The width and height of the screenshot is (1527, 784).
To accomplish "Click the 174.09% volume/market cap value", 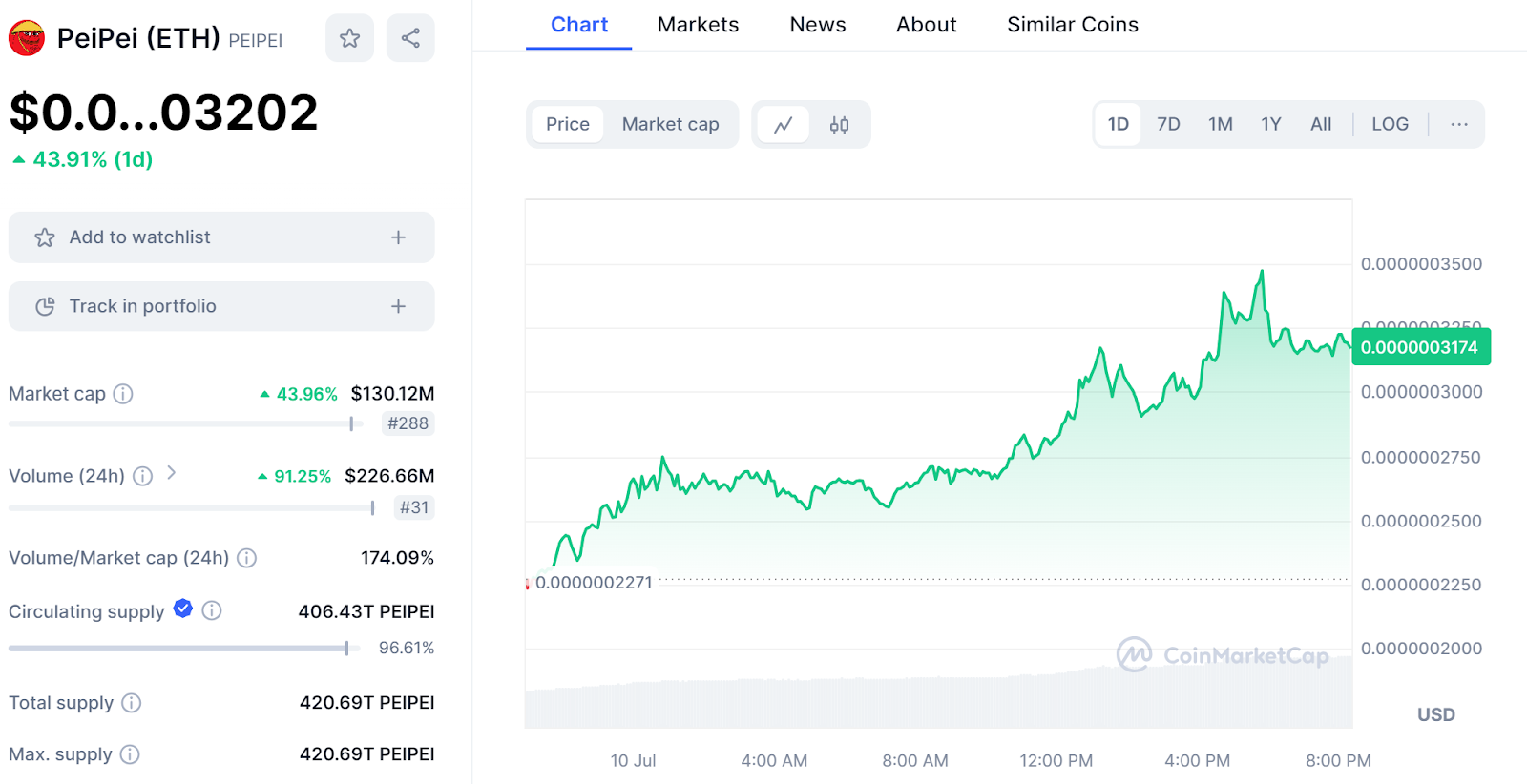I will click(x=397, y=558).
